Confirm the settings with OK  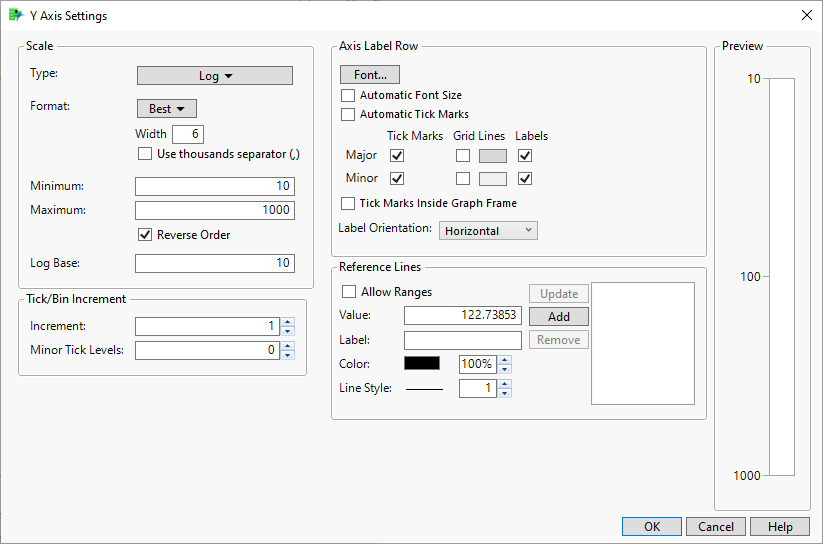click(652, 527)
